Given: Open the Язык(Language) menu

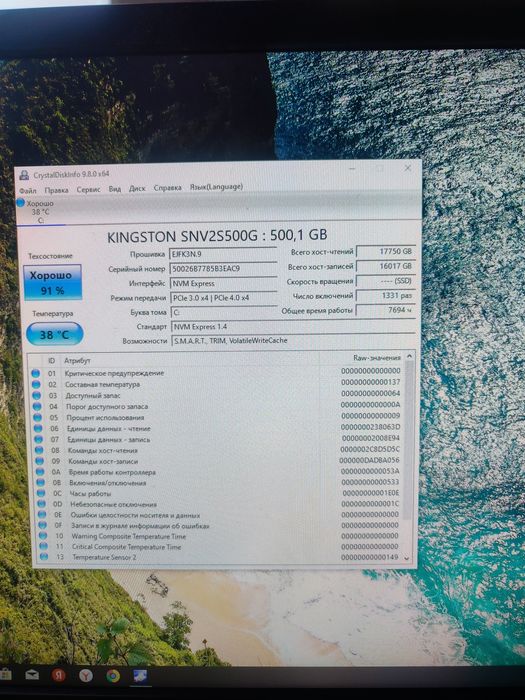Looking at the screenshot, I should point(217,187).
